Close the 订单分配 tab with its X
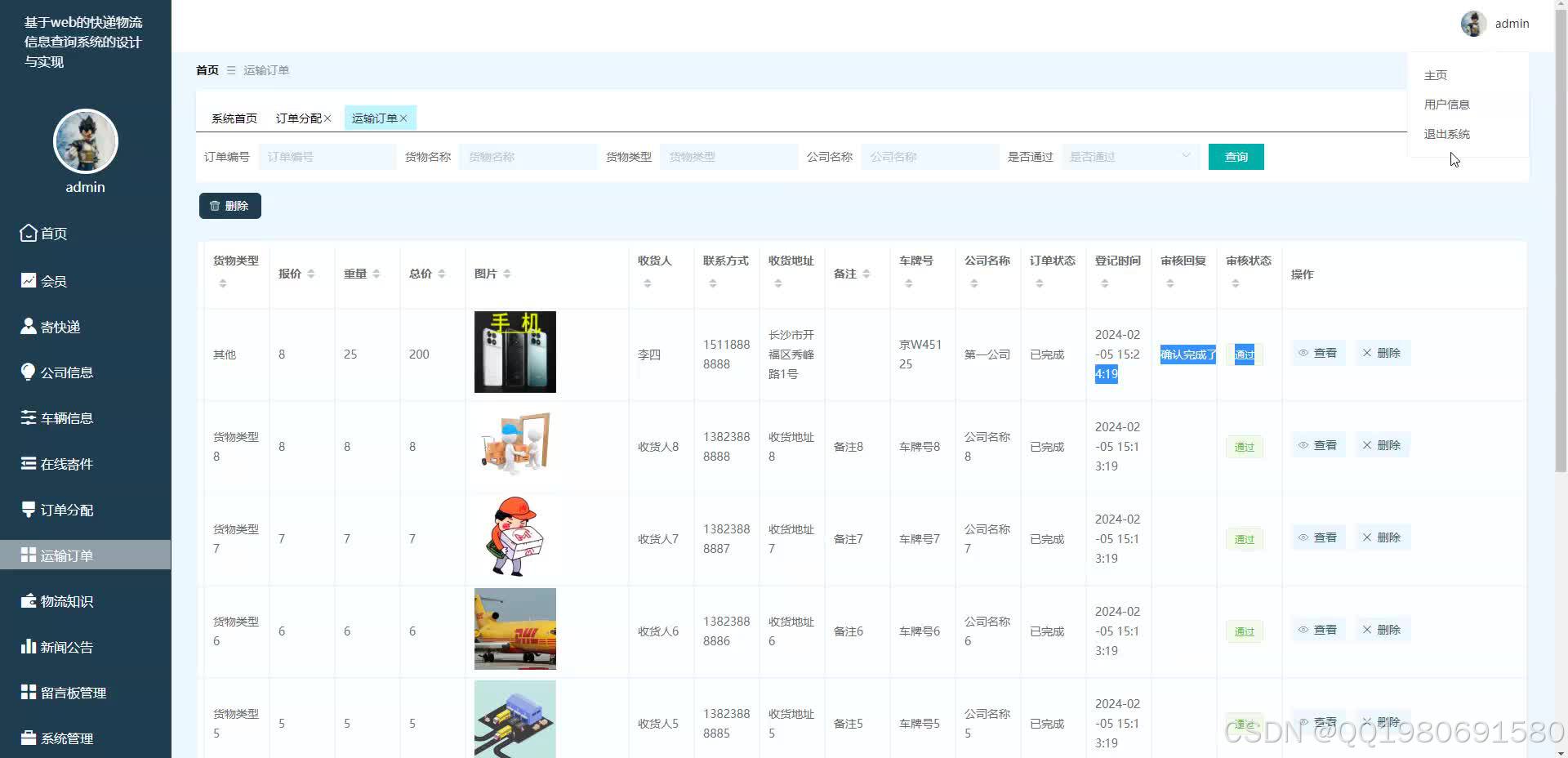1568x758 pixels. (327, 118)
